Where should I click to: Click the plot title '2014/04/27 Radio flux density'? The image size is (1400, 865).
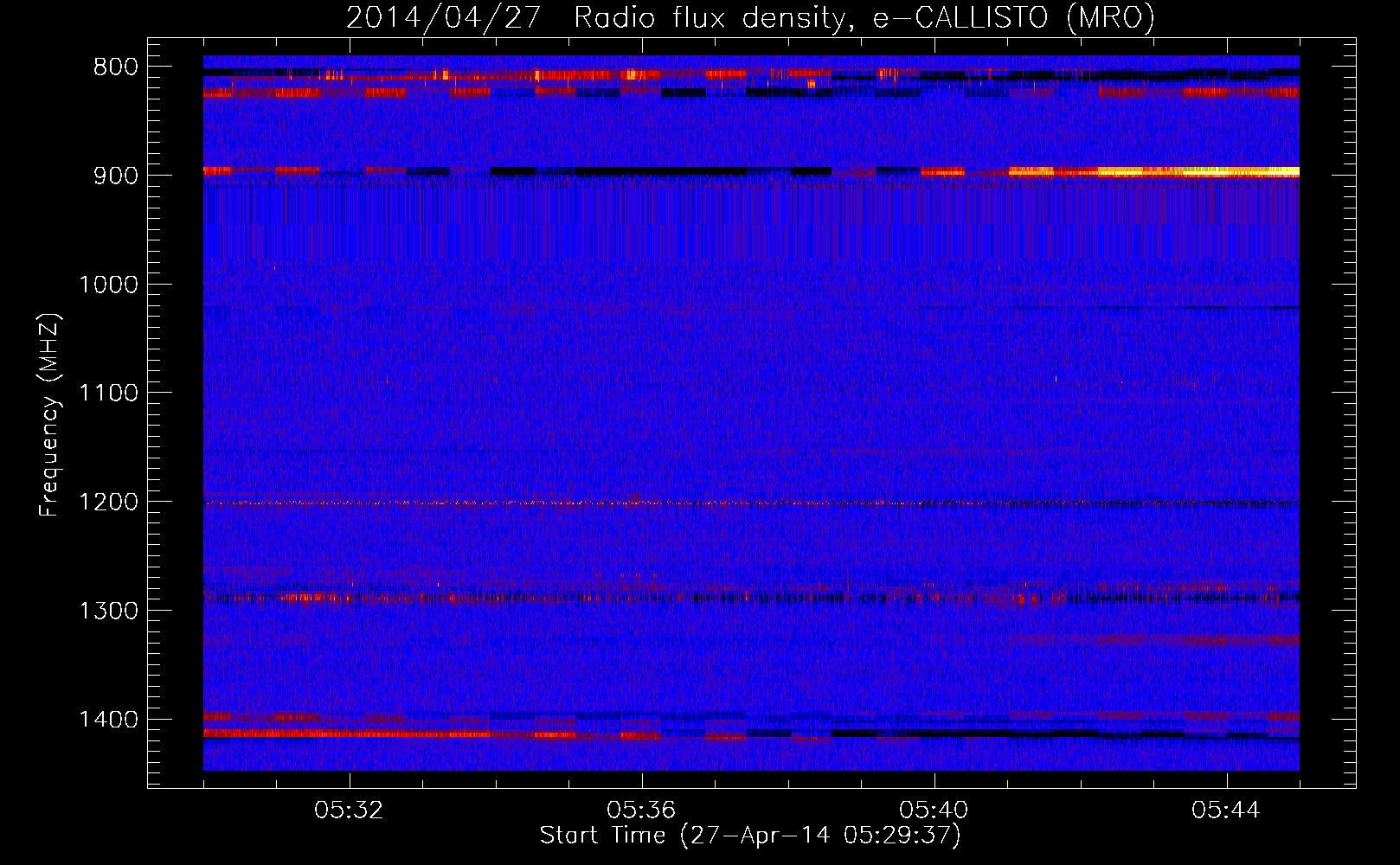(750, 18)
